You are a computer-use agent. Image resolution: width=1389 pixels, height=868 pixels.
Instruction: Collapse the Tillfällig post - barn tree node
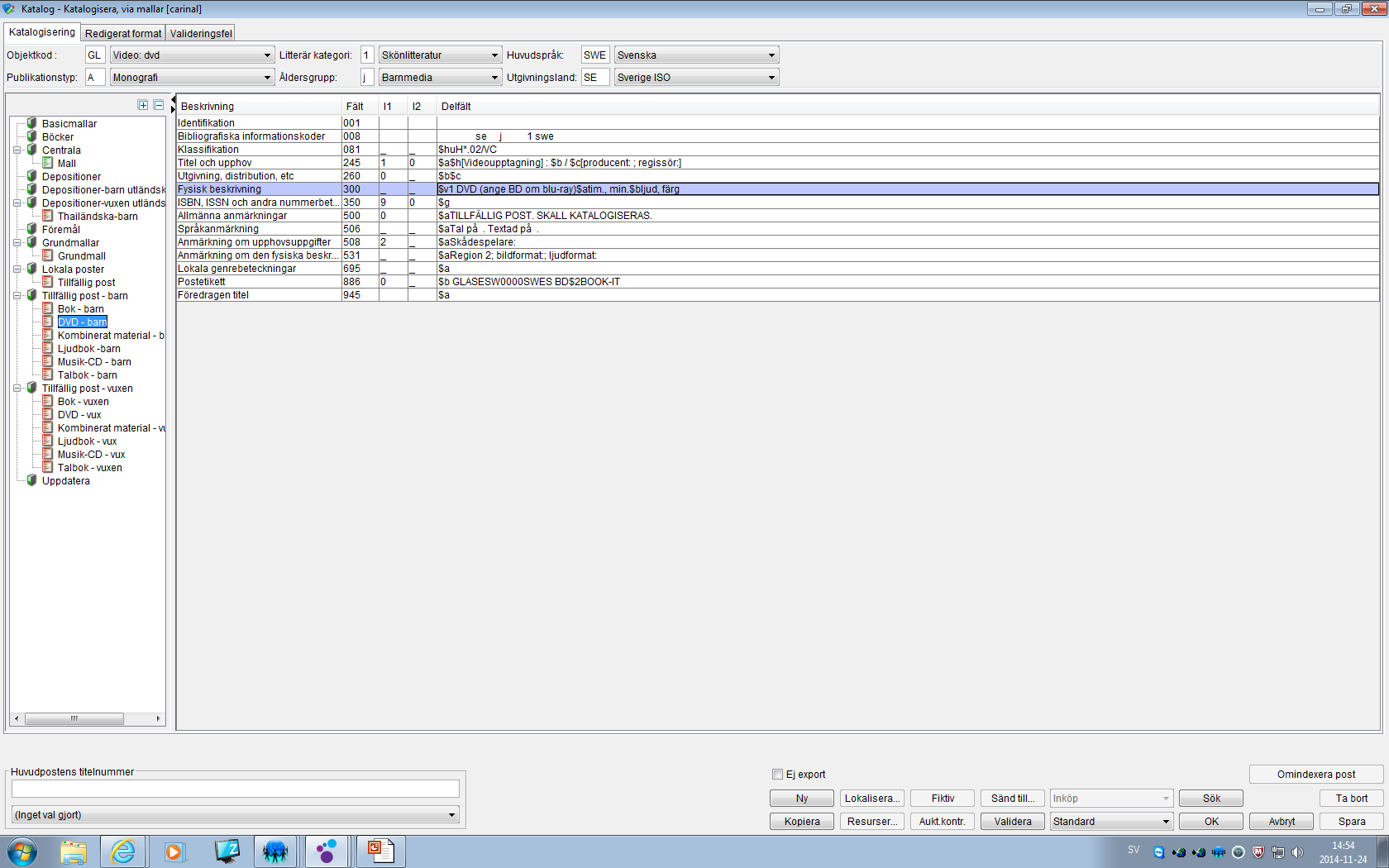[17, 295]
